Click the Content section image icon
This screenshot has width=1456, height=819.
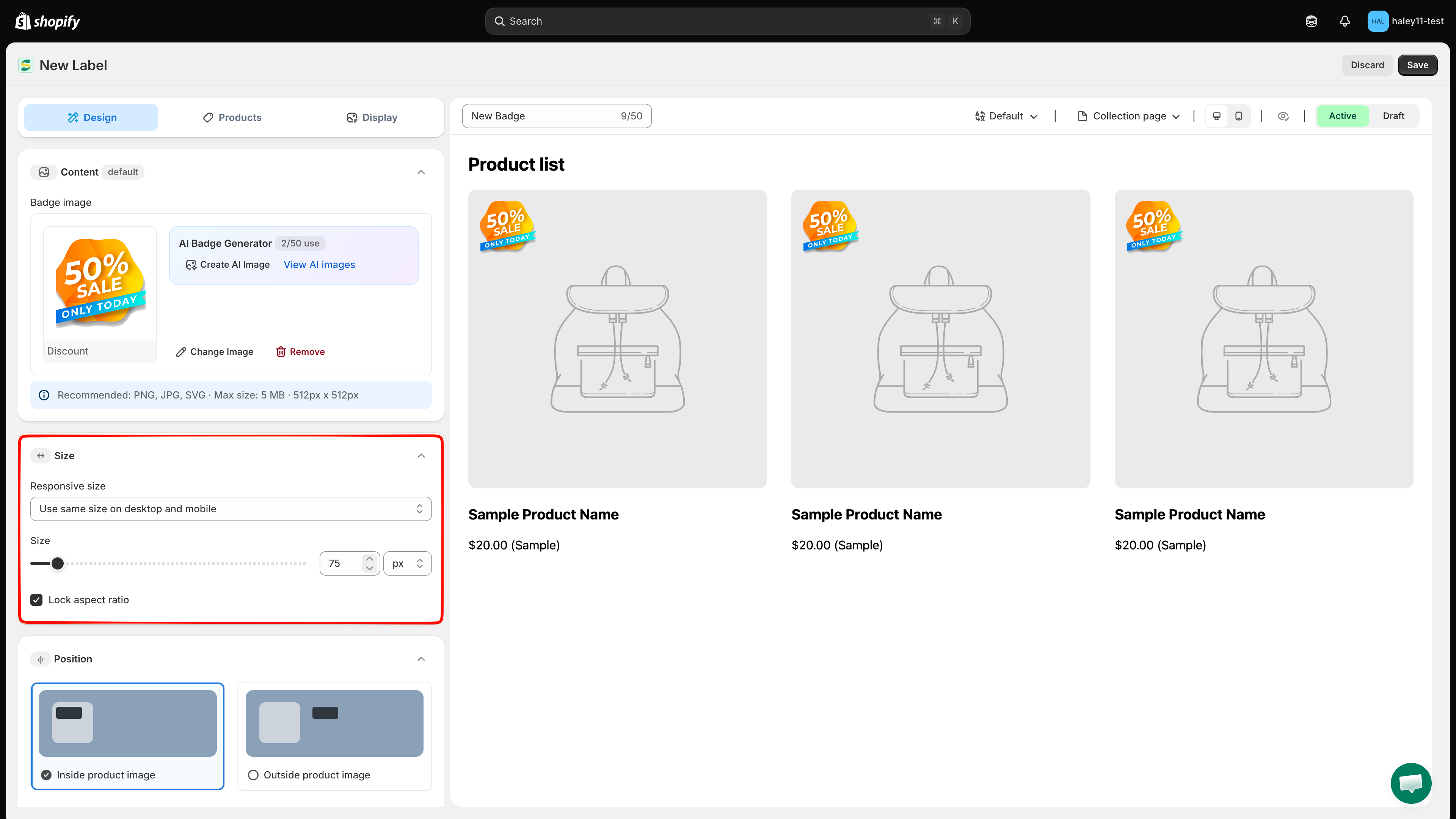pos(44,172)
